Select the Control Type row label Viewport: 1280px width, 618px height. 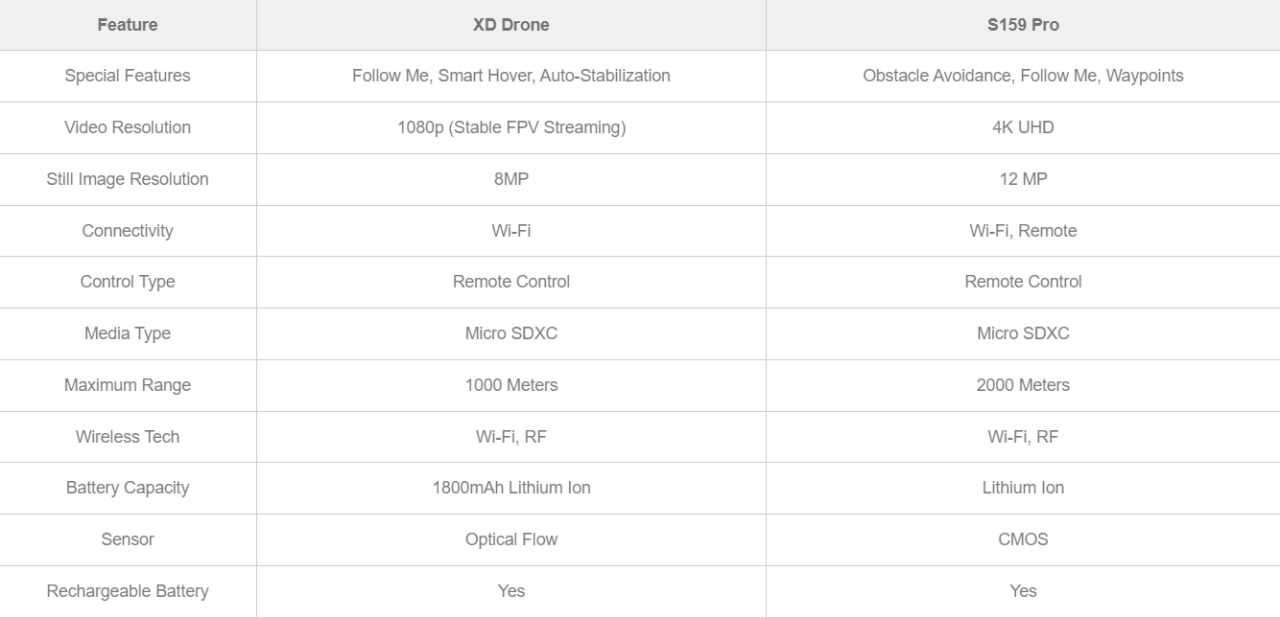(127, 282)
